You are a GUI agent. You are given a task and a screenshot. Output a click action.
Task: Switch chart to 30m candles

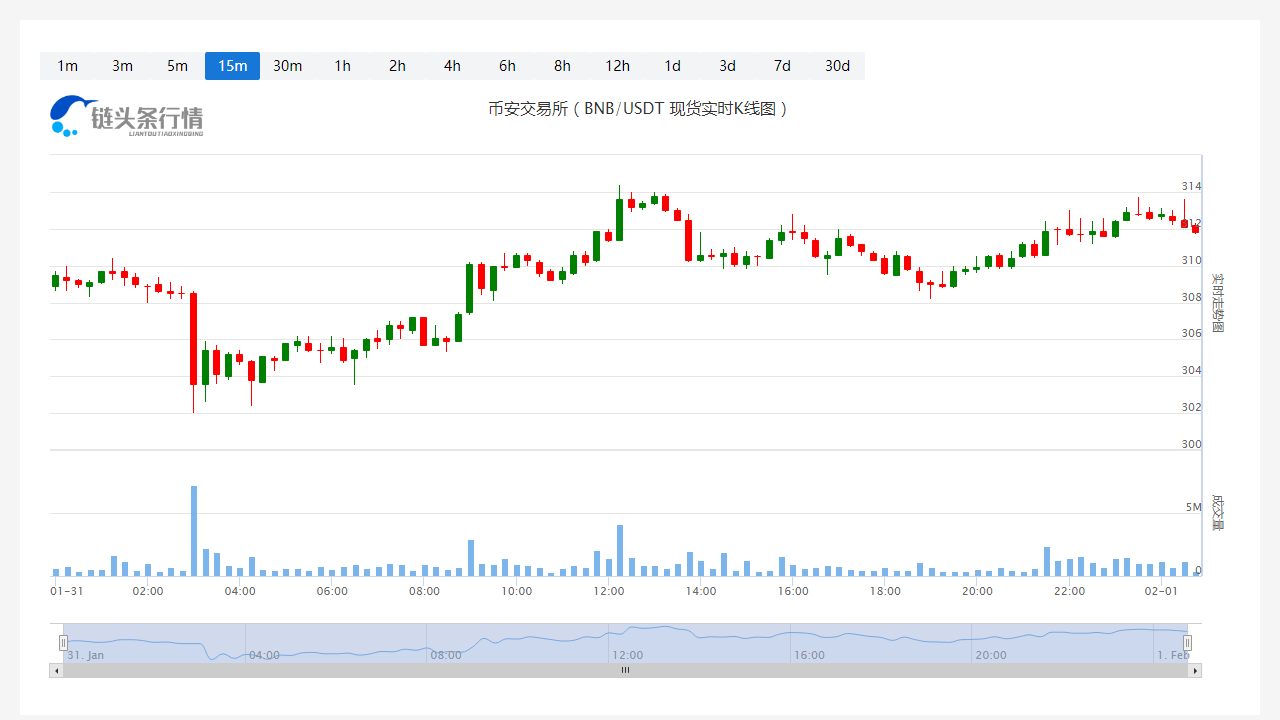[x=287, y=66]
